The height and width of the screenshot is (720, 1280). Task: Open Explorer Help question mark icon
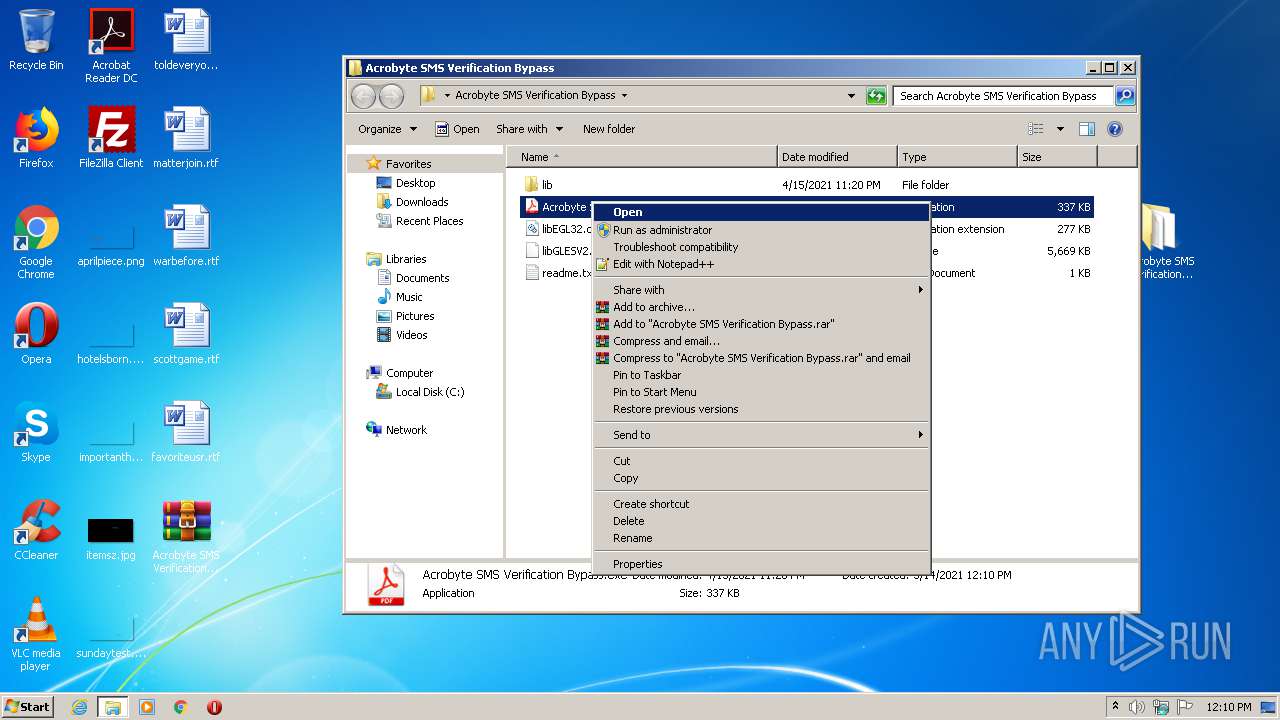click(x=1115, y=129)
